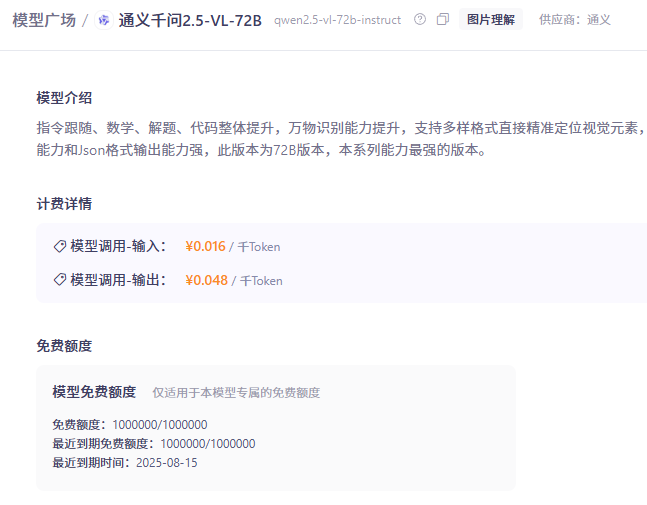Click the qwen2.5-vl-72b-instruct model ID text
The height and width of the screenshot is (505, 647).
pos(338,20)
